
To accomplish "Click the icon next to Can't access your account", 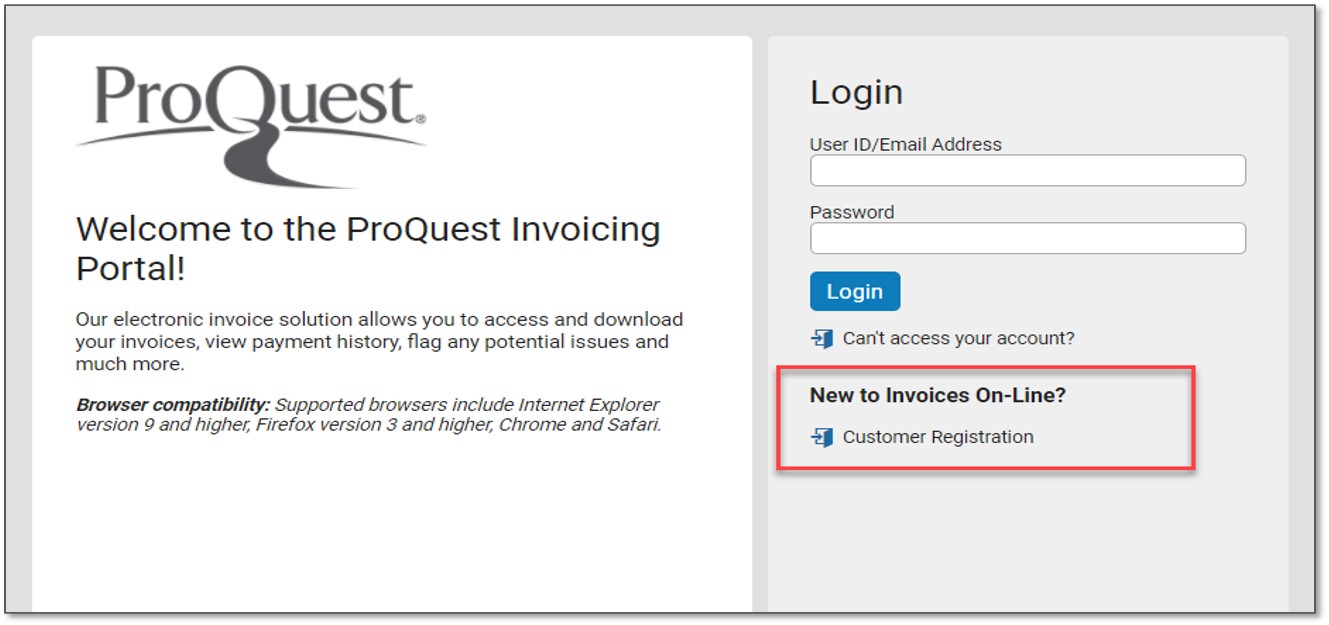I will pos(823,338).
